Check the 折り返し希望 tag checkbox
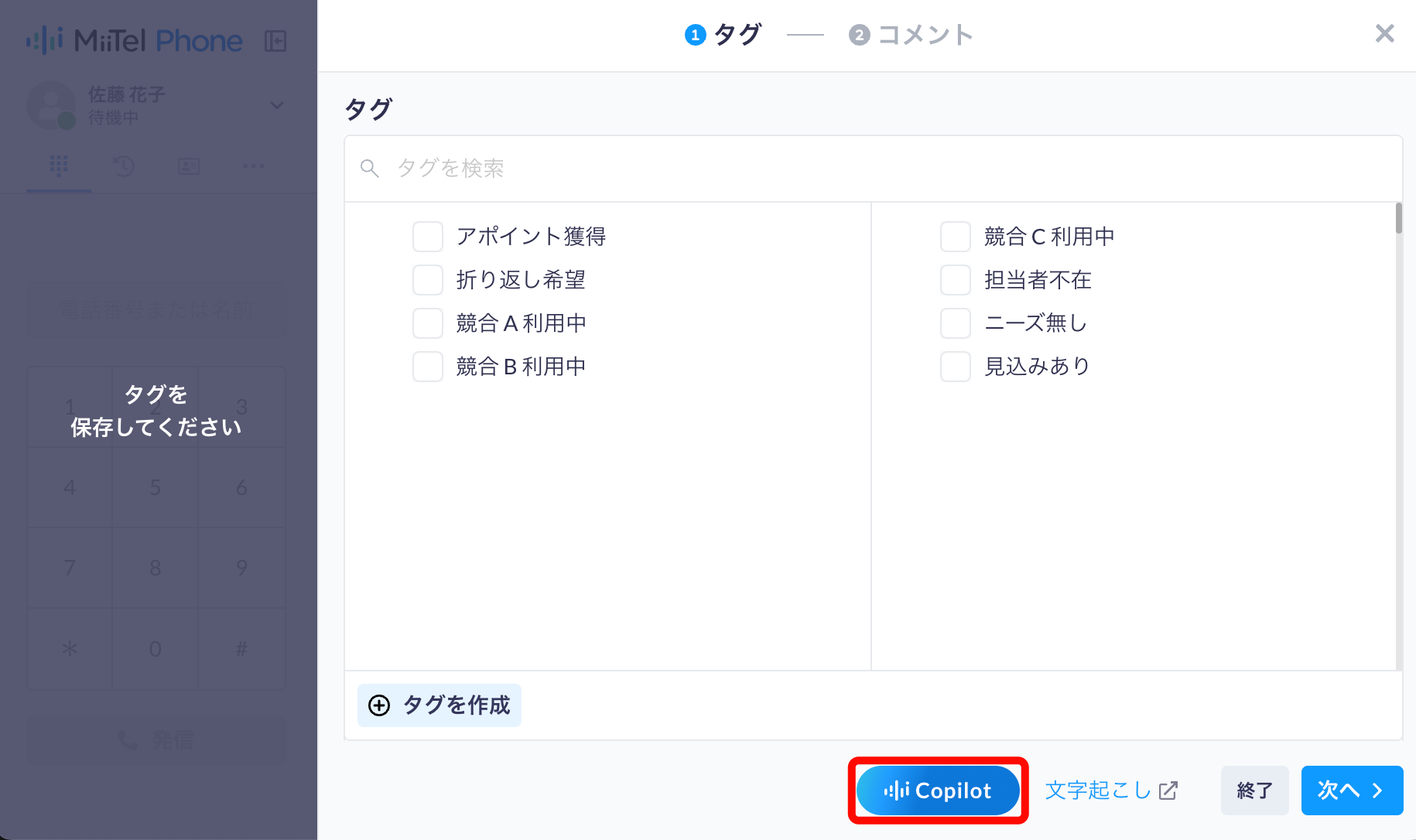 click(428, 280)
